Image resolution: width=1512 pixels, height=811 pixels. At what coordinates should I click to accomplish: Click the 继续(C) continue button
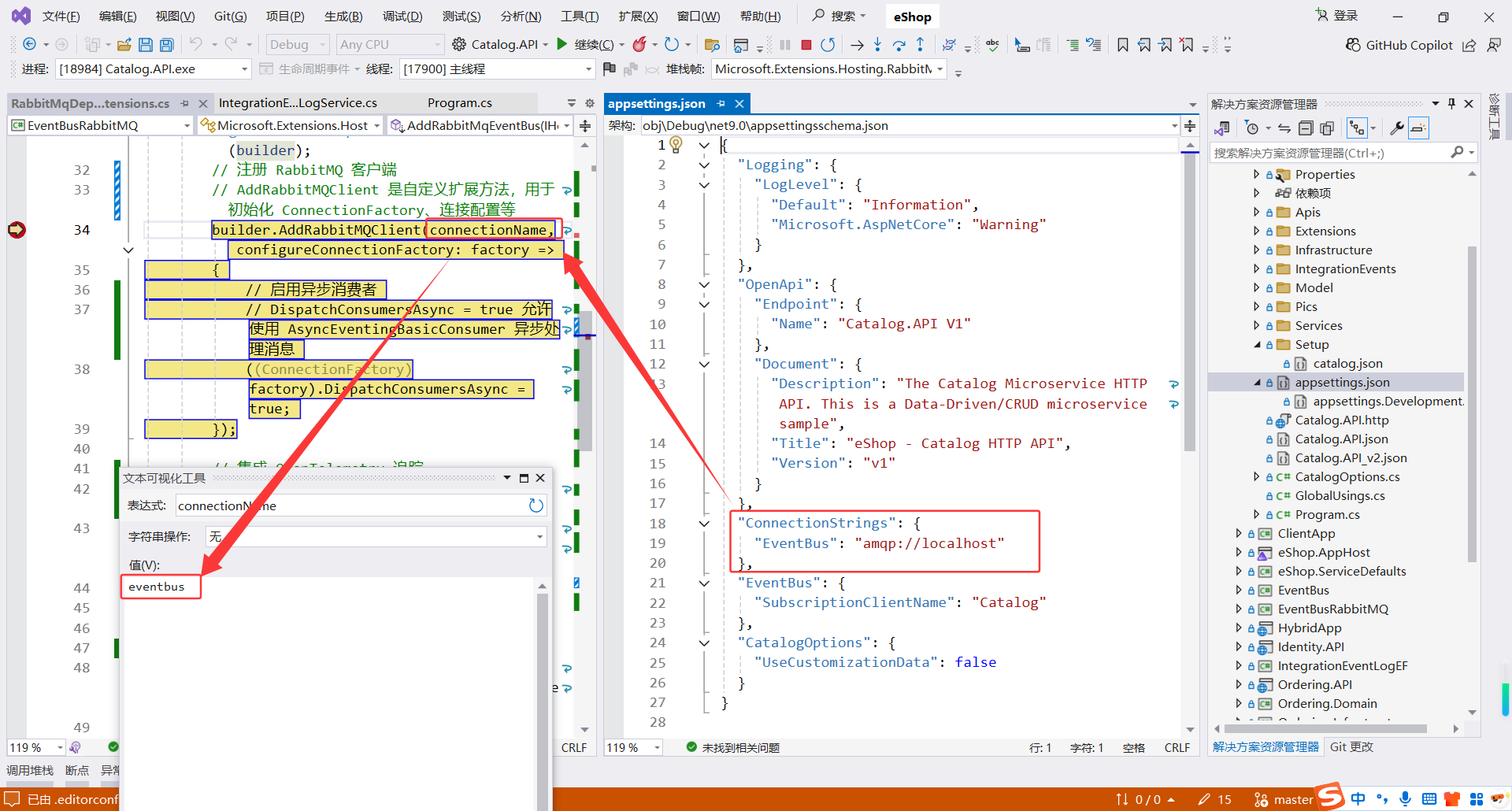(x=586, y=45)
